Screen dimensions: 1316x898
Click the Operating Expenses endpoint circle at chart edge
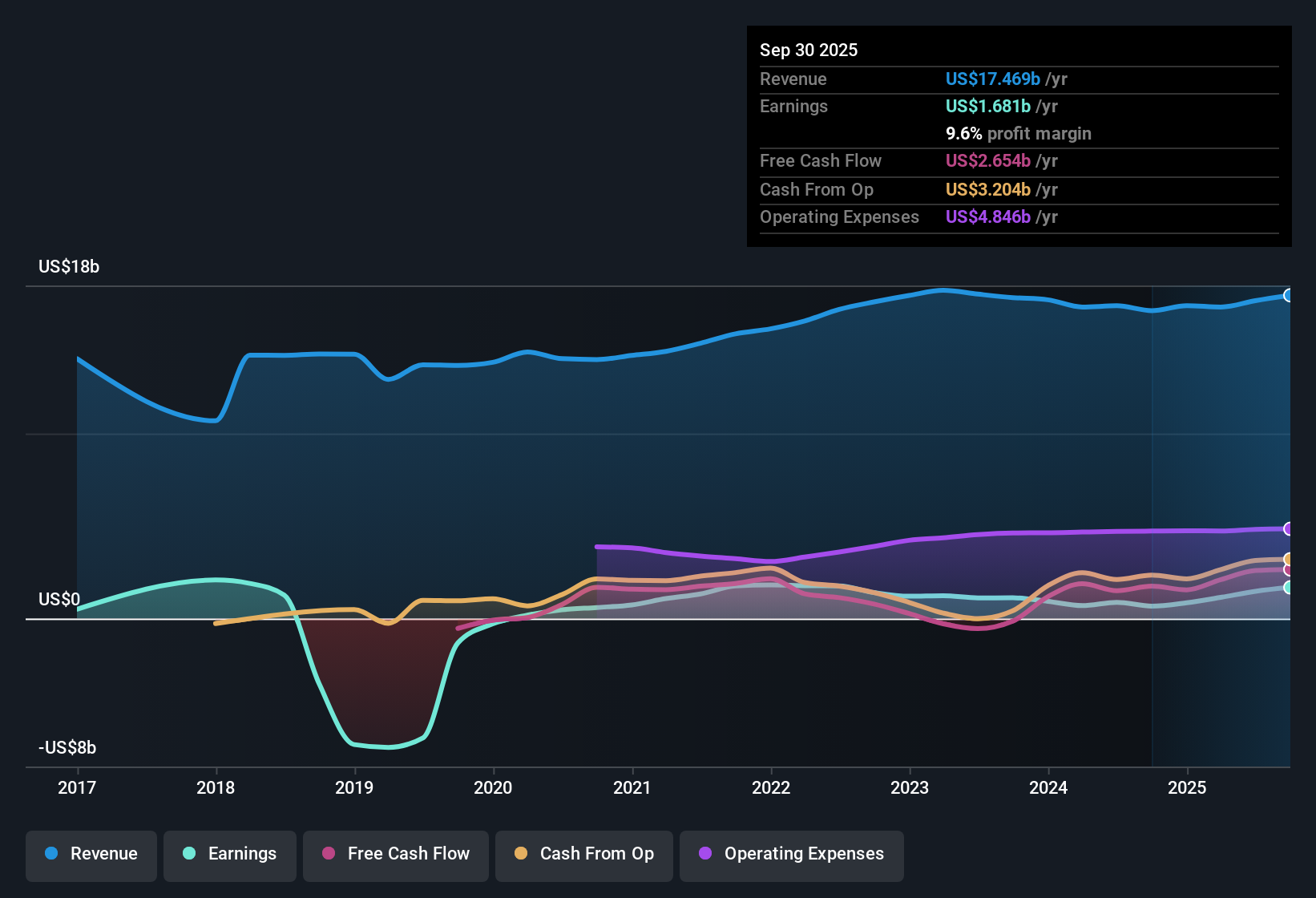[1289, 528]
